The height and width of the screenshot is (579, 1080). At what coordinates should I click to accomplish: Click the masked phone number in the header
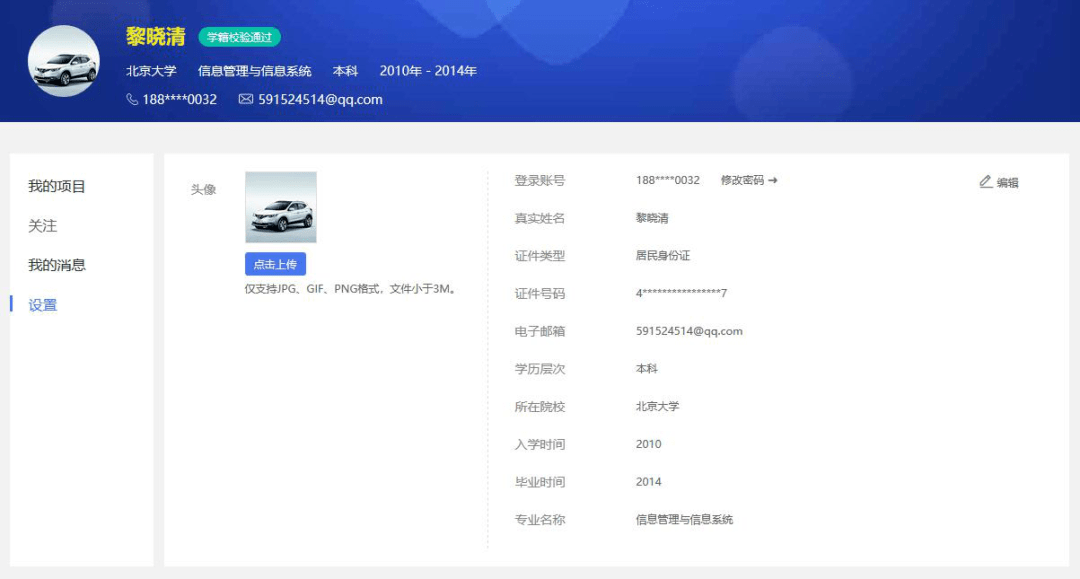coord(179,99)
